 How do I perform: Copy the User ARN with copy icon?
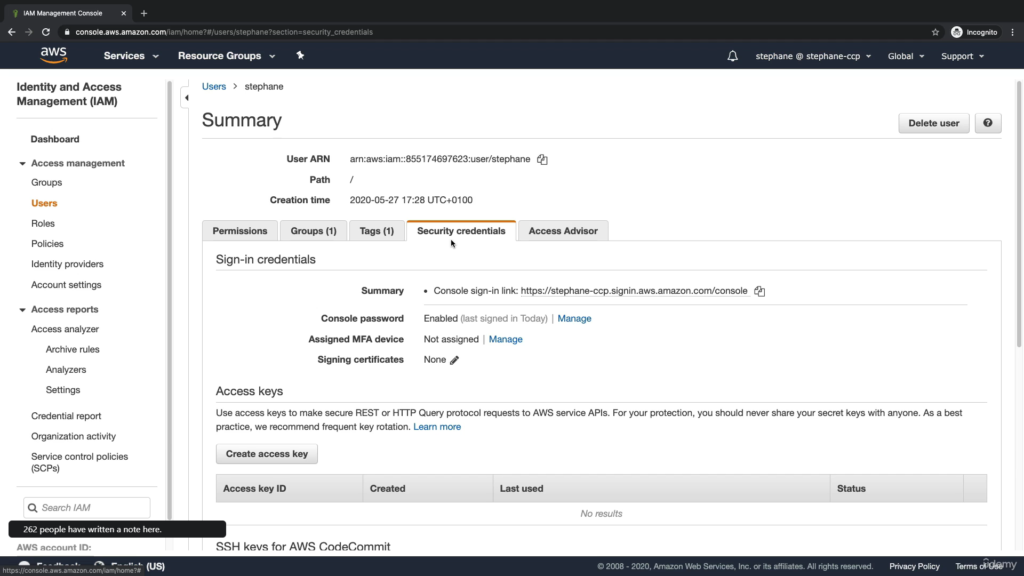pyautogui.click(x=542, y=159)
